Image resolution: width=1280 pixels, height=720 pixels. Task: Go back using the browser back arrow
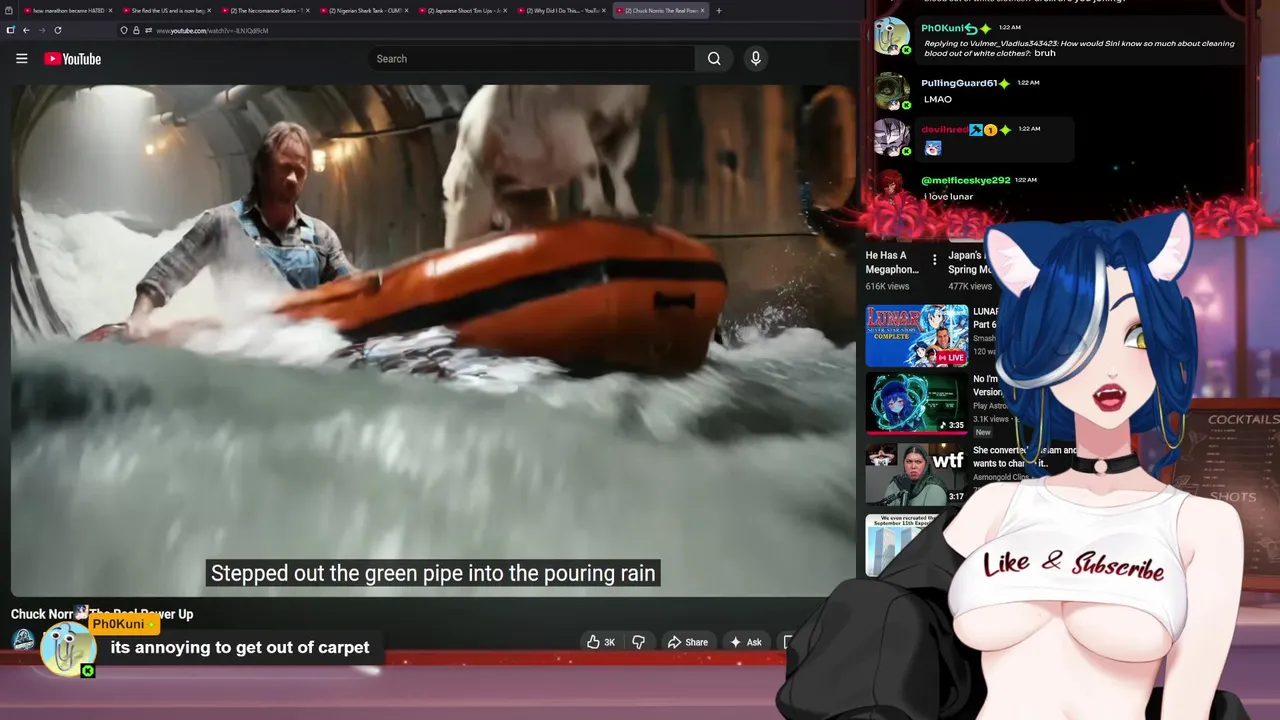coord(26,30)
